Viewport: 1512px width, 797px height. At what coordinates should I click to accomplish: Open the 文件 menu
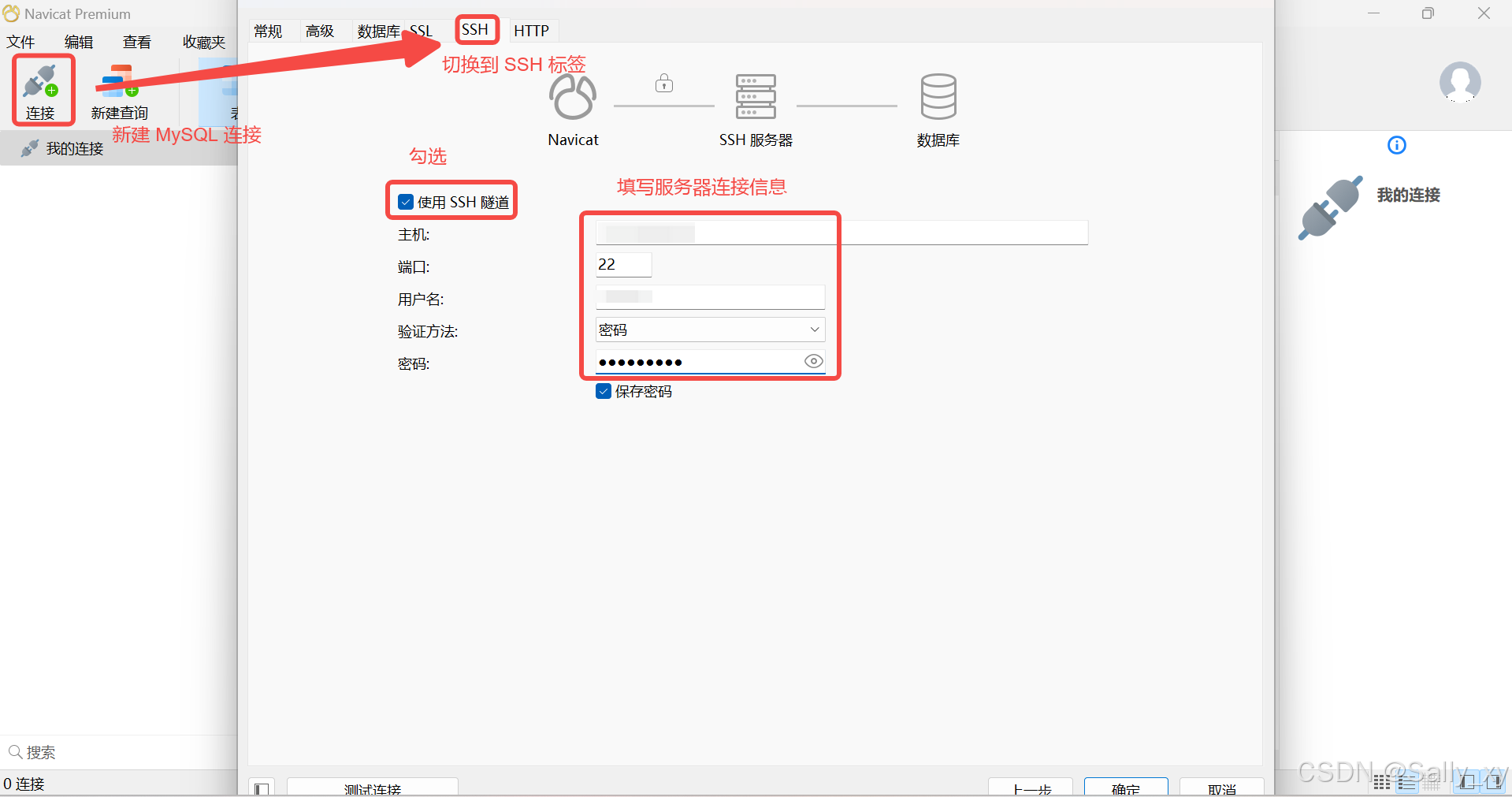coord(20,42)
